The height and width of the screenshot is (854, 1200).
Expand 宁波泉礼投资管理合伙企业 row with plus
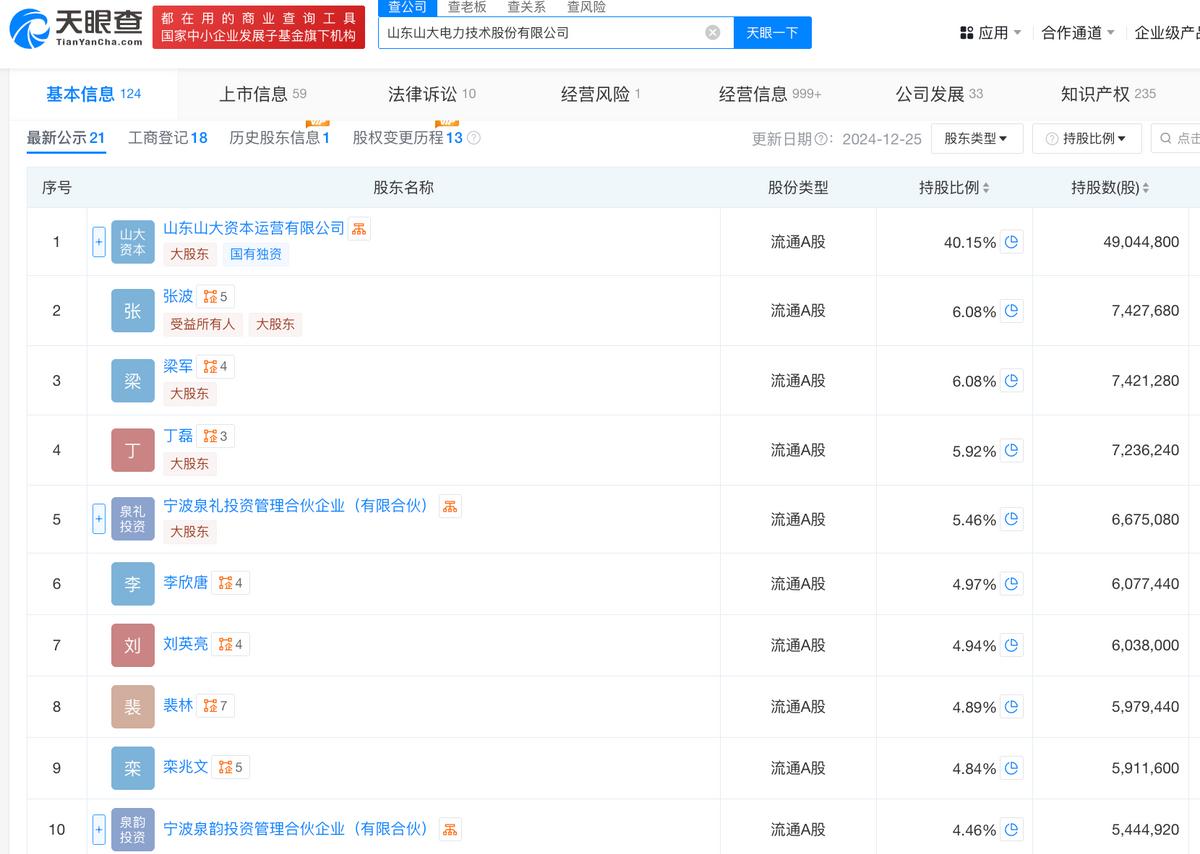[x=98, y=519]
